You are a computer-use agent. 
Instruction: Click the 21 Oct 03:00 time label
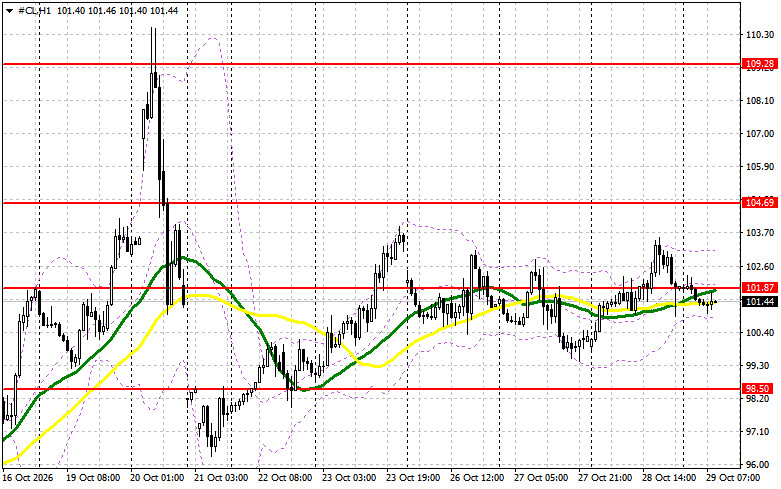[221, 478]
